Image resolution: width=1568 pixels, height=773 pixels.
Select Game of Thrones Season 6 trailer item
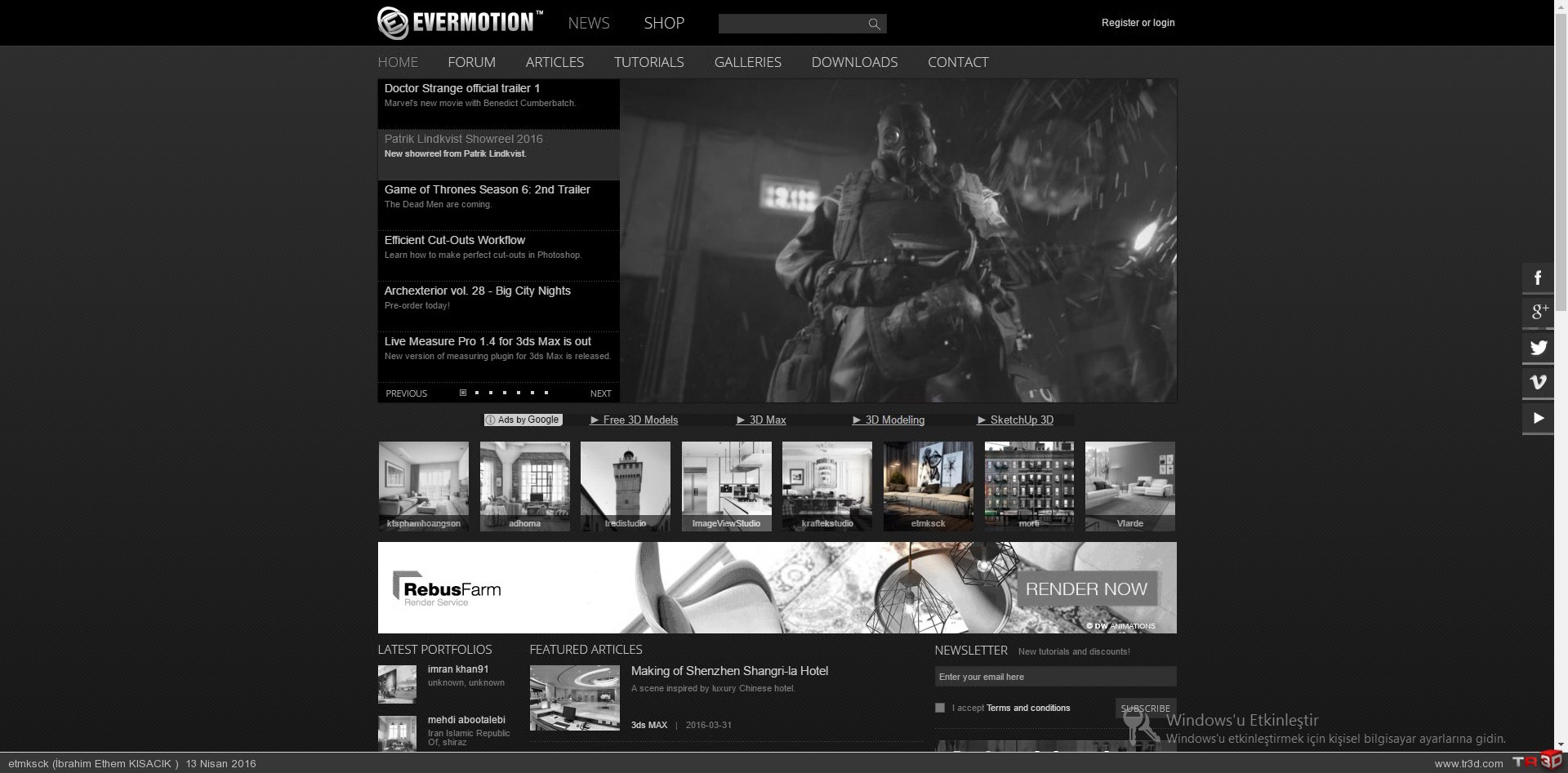(x=498, y=205)
